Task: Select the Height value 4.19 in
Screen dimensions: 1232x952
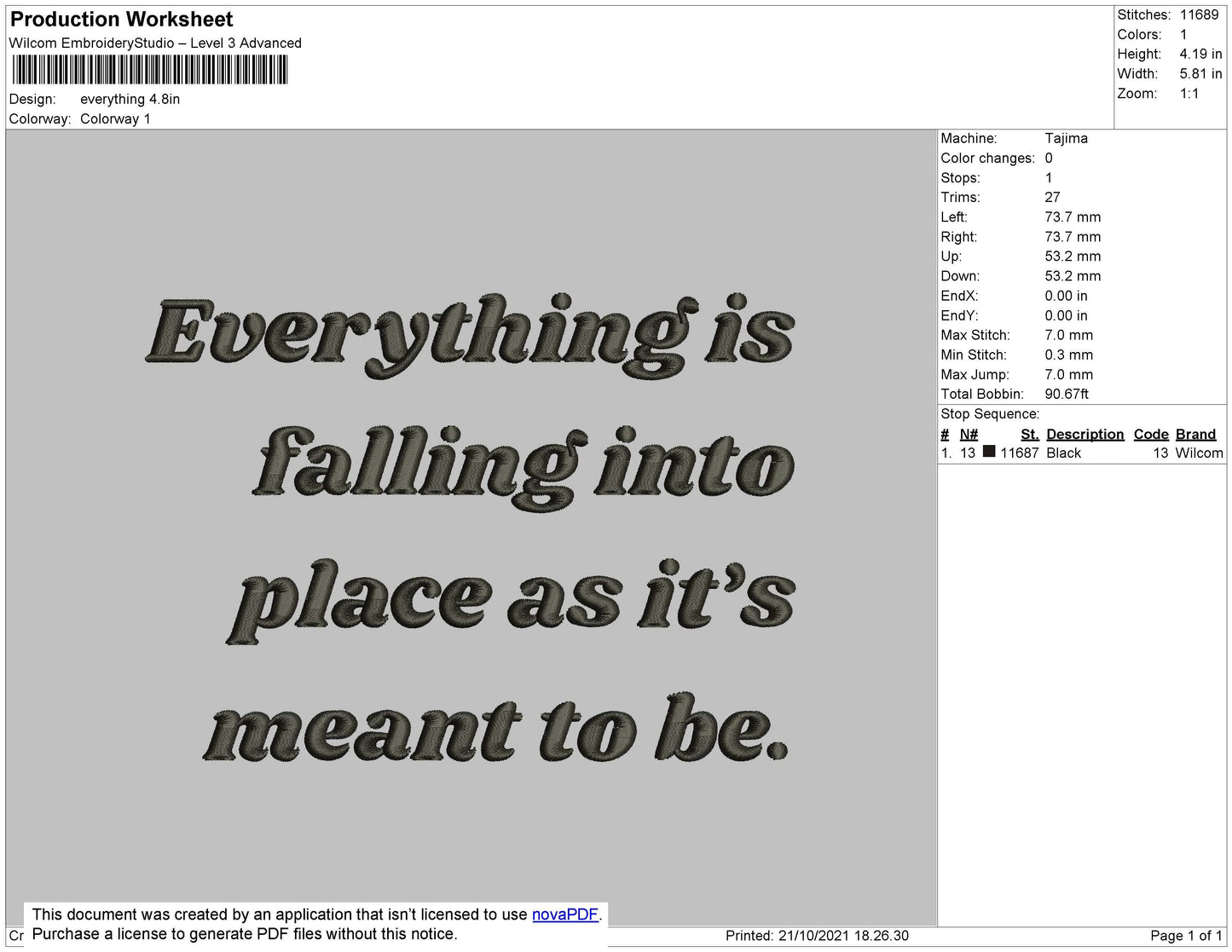Action: pos(1200,54)
